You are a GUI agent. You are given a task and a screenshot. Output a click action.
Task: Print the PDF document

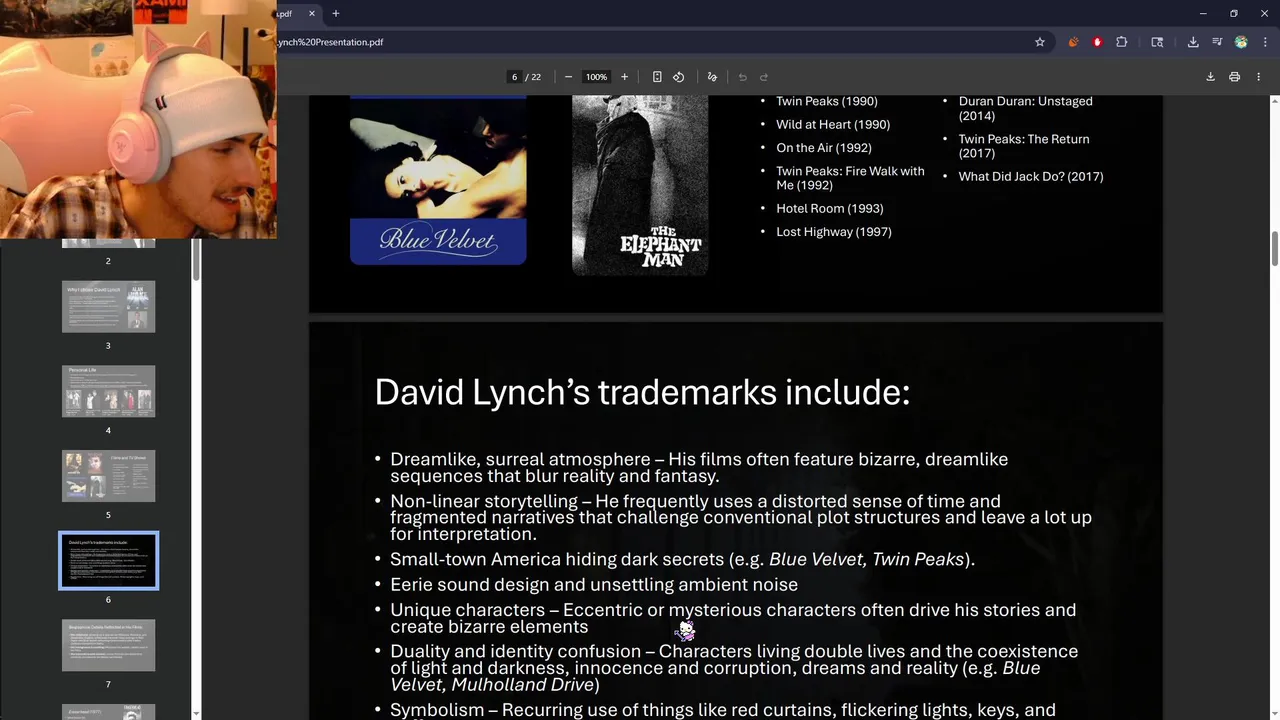pyautogui.click(x=1235, y=77)
